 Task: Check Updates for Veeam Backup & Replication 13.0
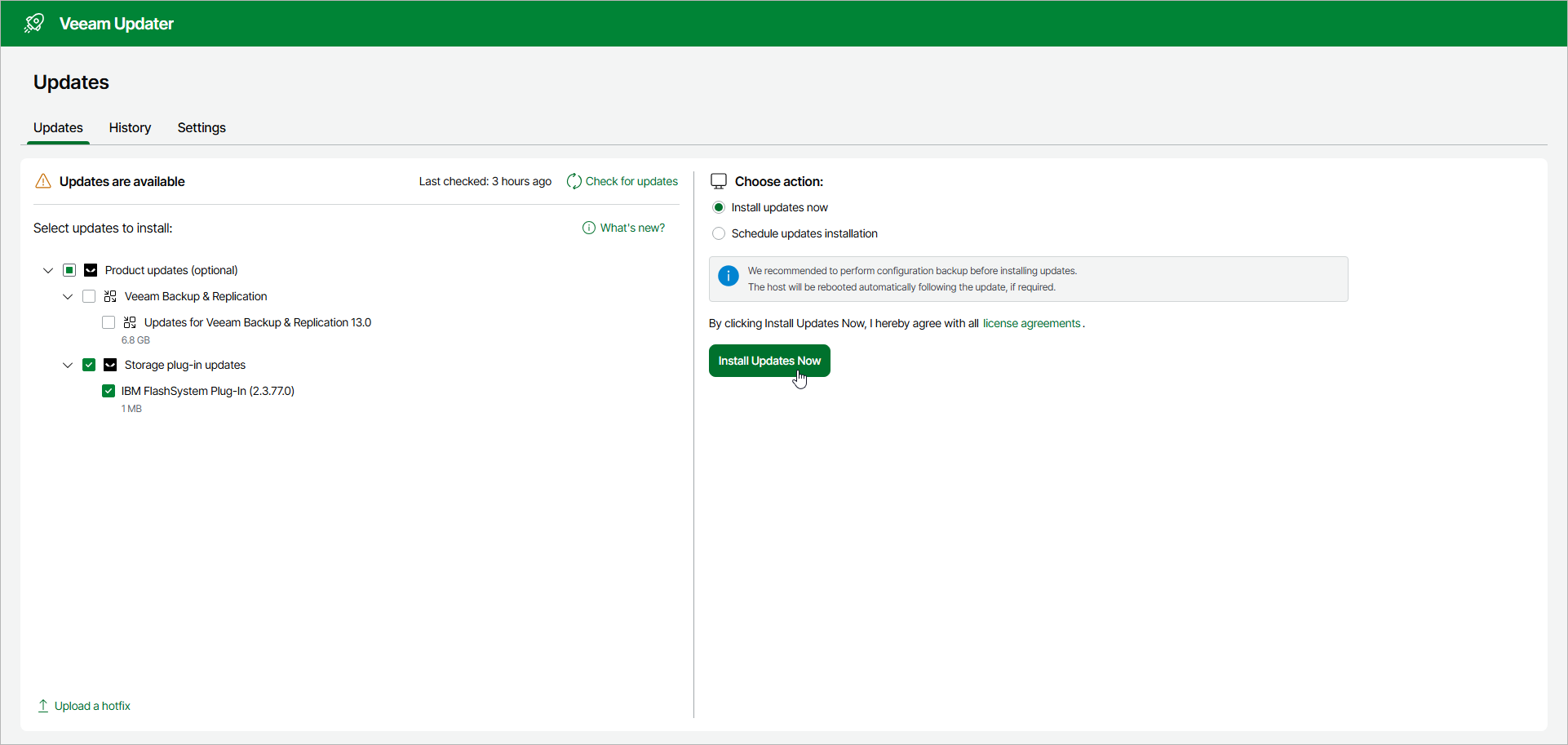(x=109, y=322)
